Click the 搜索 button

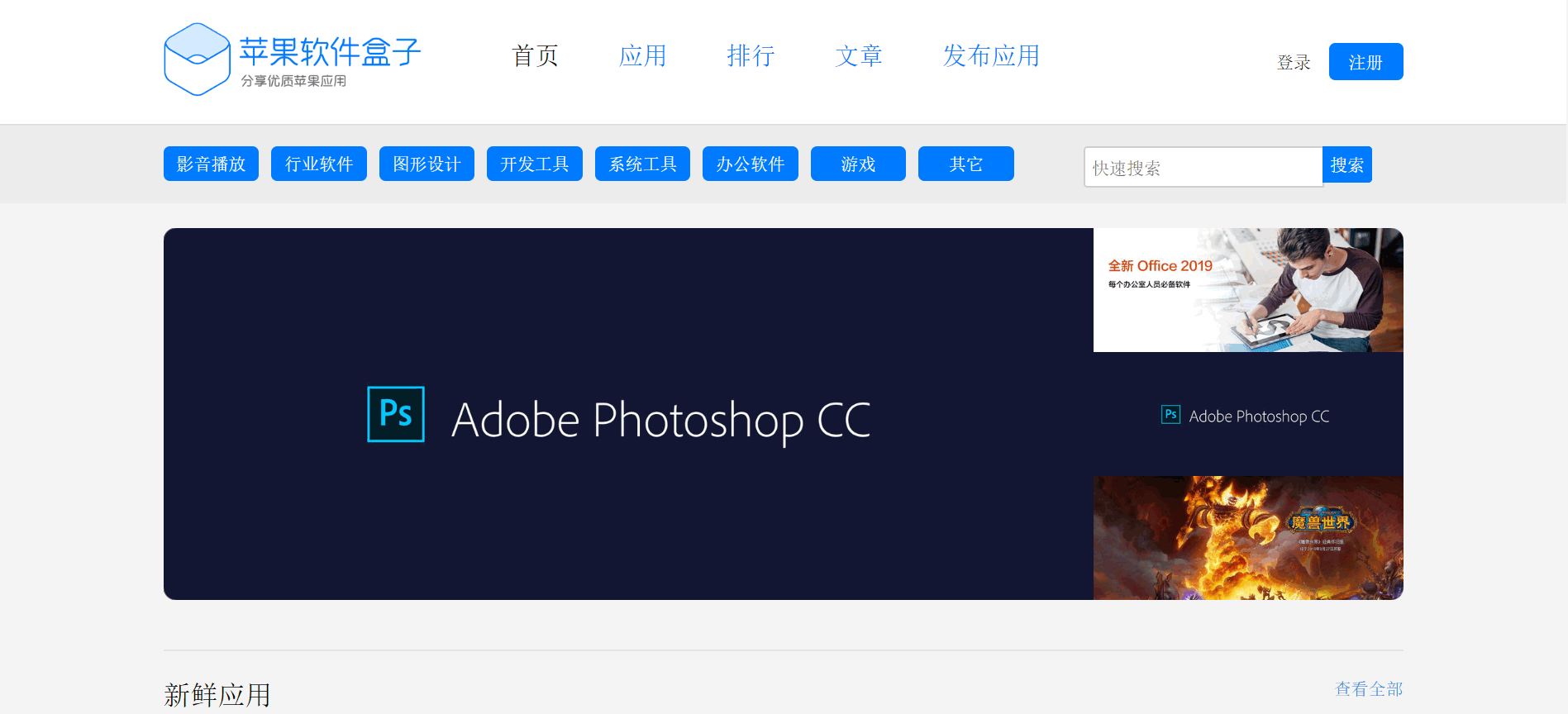(x=1347, y=164)
